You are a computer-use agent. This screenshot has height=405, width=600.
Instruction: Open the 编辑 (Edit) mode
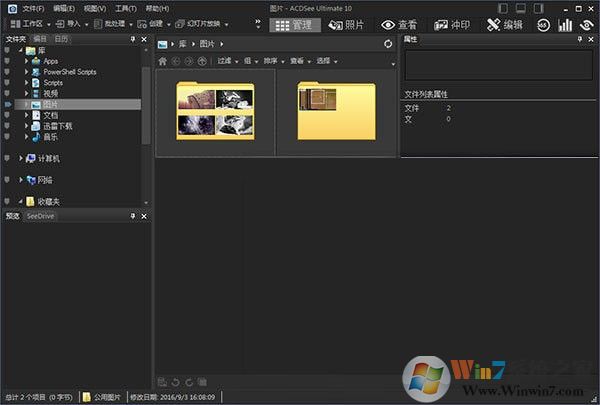506,24
